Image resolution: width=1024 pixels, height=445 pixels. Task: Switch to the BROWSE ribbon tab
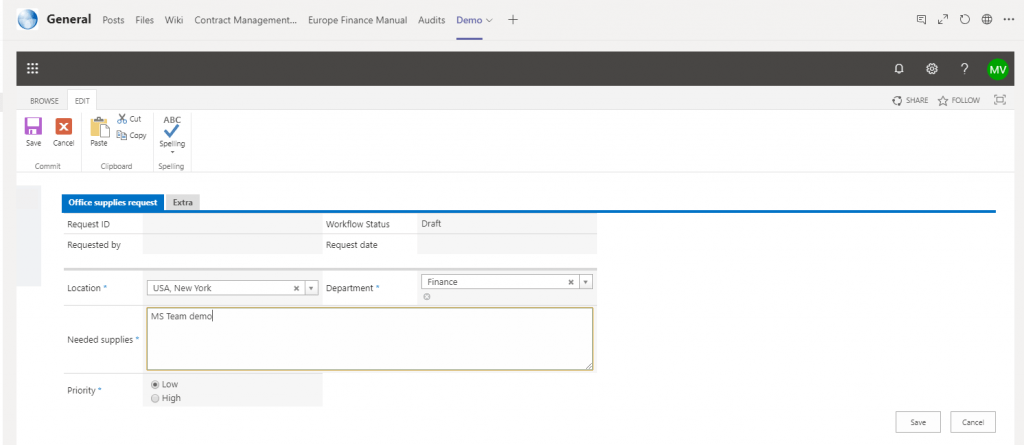(44, 101)
